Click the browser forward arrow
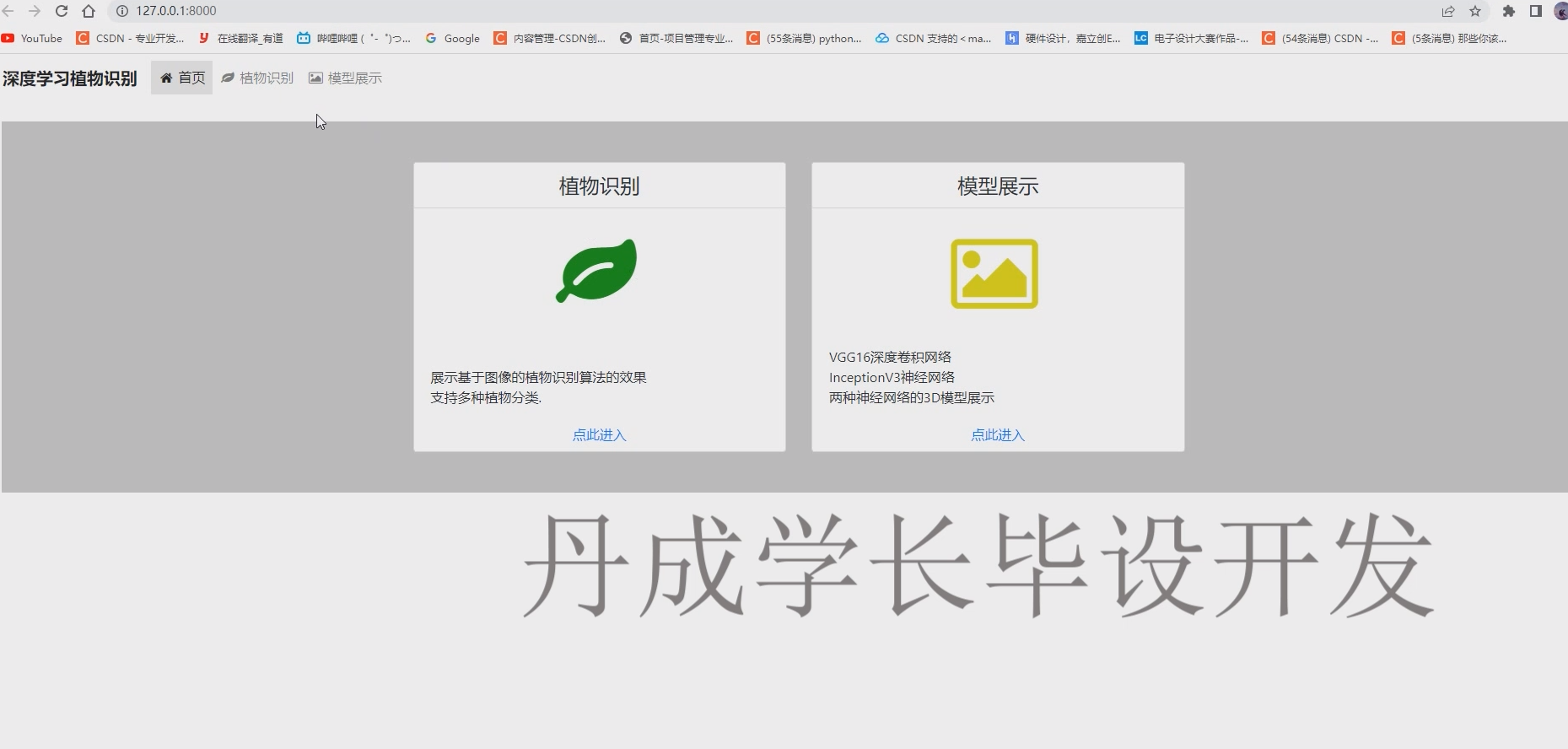Screen dimensions: 1568x749 (x=35, y=11)
